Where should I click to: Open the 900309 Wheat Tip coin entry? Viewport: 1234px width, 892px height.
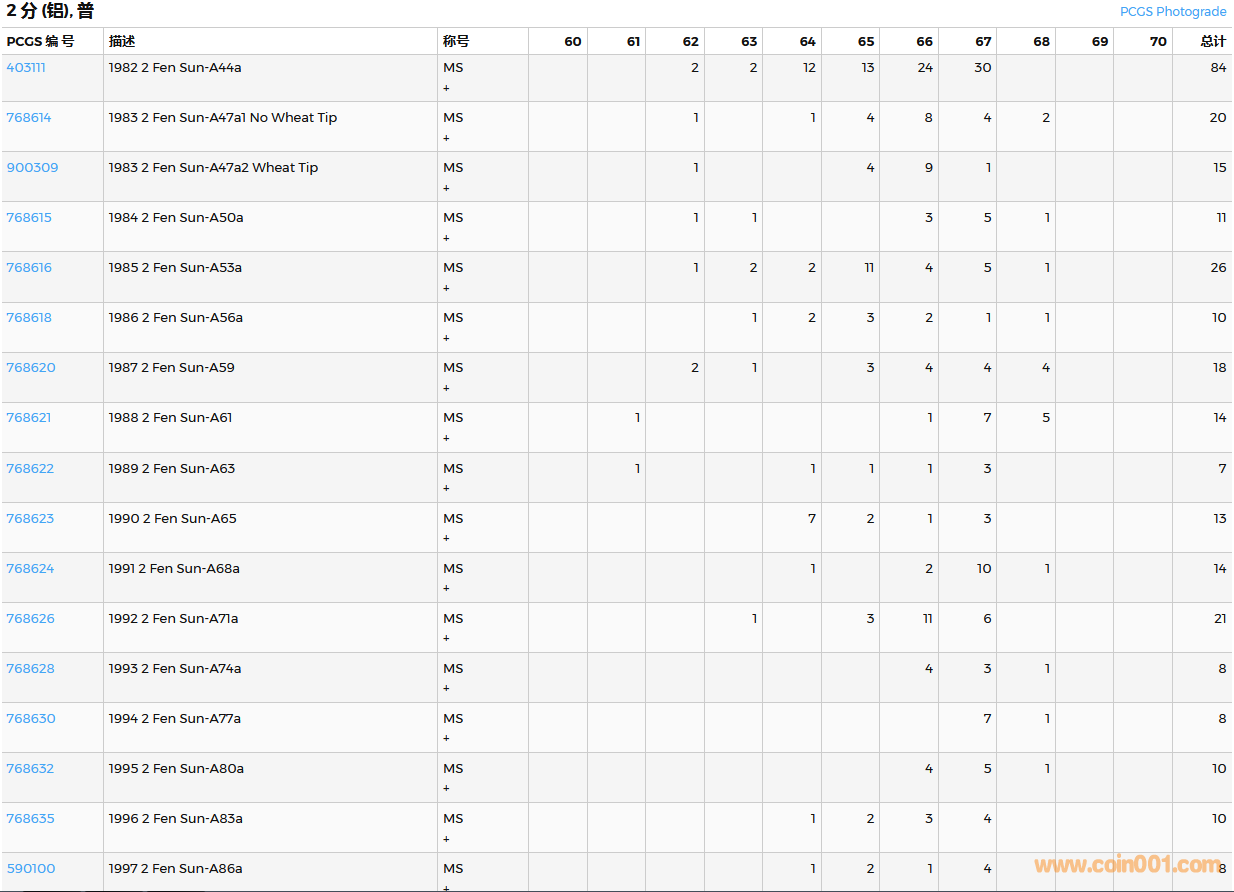click(32, 168)
